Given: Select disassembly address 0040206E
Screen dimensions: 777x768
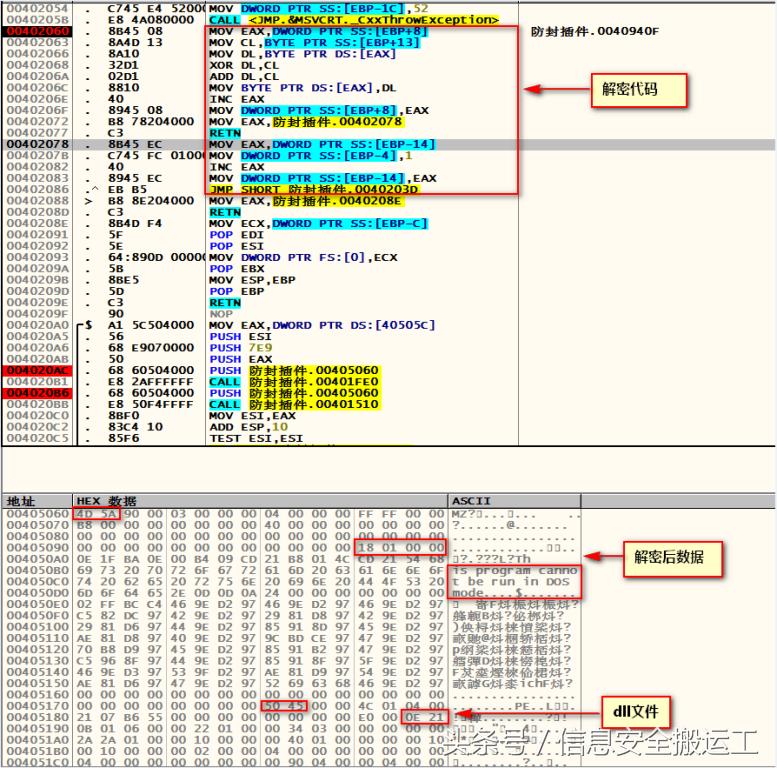Looking at the screenshot, I should pos(38,99).
